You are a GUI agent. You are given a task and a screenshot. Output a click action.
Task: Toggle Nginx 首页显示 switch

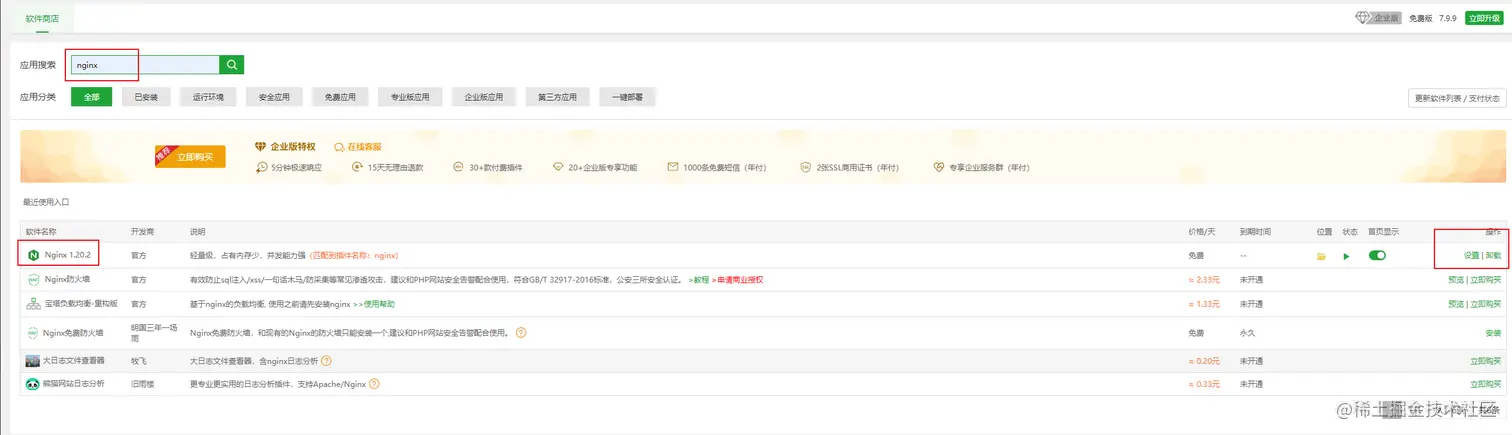coord(1377,256)
